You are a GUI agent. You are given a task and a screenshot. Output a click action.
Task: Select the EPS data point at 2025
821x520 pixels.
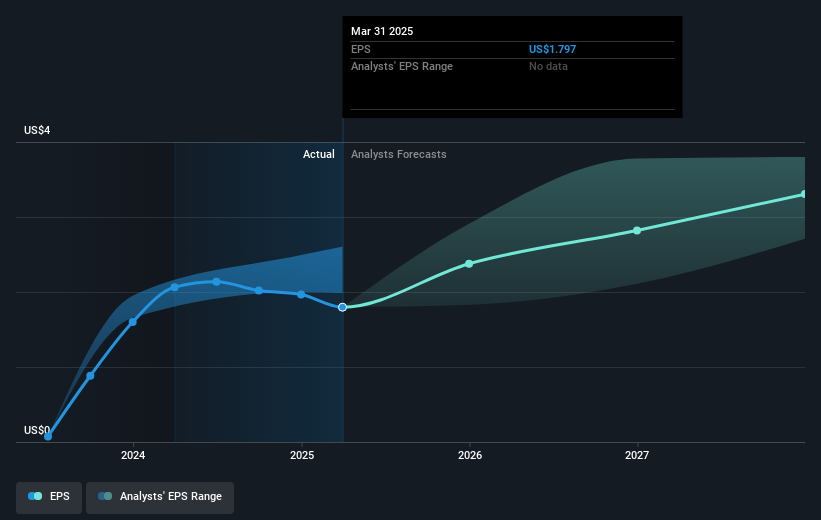[301, 294]
